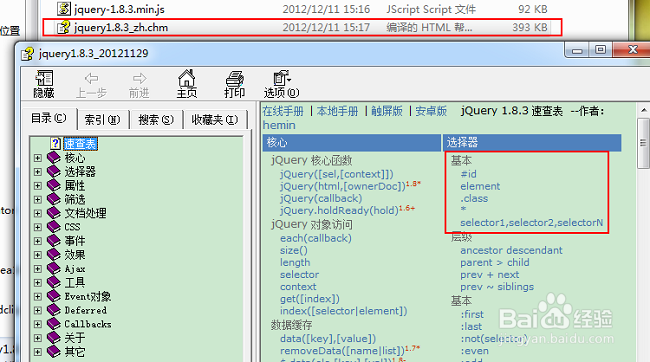The width and height of the screenshot is (650, 362).
Task: Click the 选择器 column header
Action: [x=532, y=143]
